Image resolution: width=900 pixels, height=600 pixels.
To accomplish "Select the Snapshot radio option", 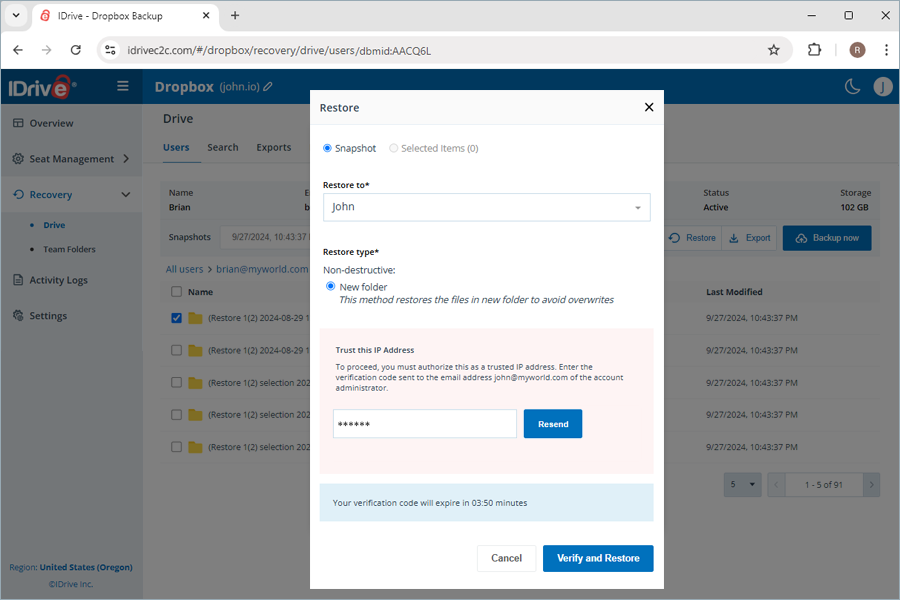I will [327, 148].
